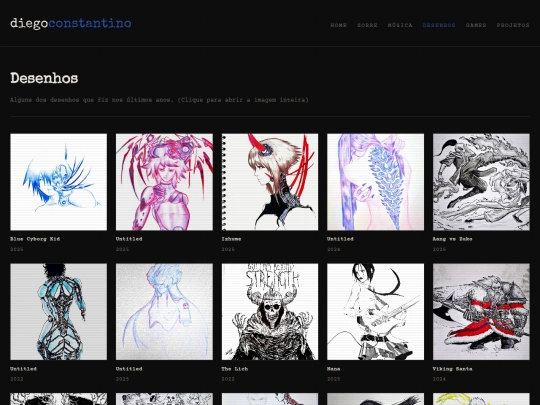Click the 'The Lich' caption text

(x=235, y=369)
